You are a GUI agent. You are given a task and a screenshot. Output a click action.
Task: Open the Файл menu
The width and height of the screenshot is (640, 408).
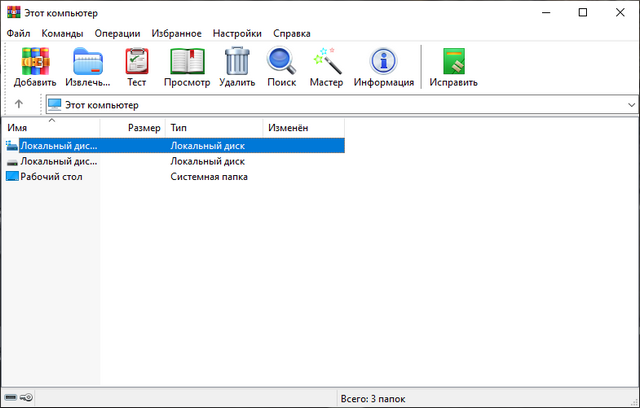point(18,33)
